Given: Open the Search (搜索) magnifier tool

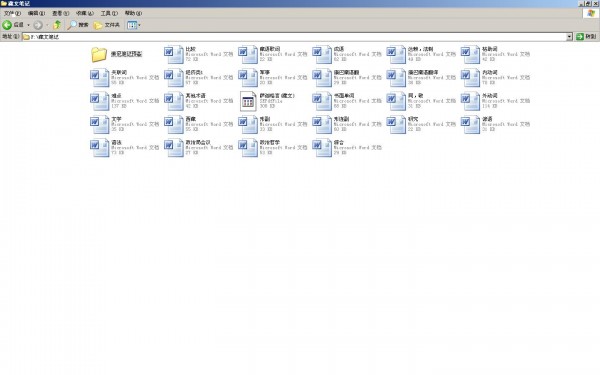Looking at the screenshot, I should 78,25.
